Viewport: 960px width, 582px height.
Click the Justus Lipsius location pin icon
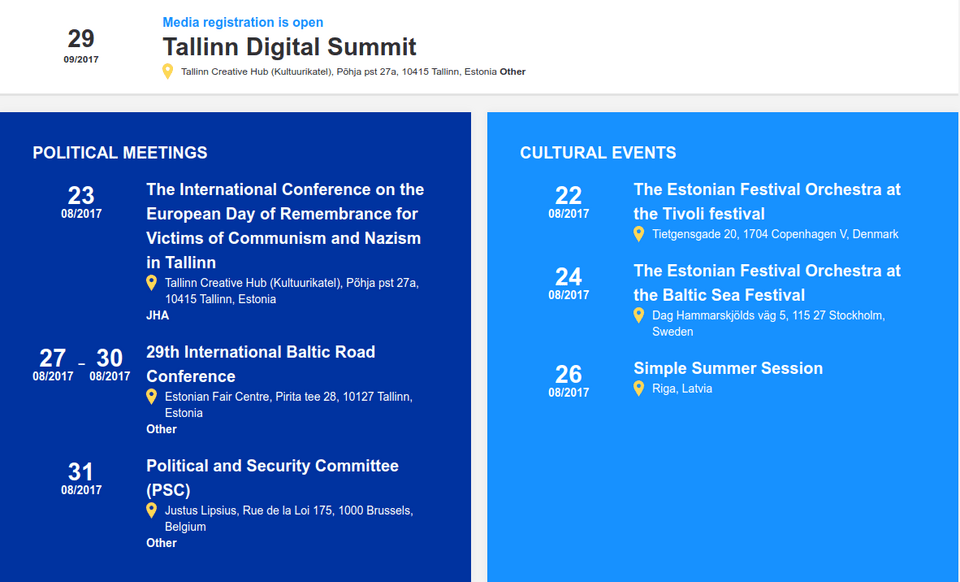coord(152,511)
